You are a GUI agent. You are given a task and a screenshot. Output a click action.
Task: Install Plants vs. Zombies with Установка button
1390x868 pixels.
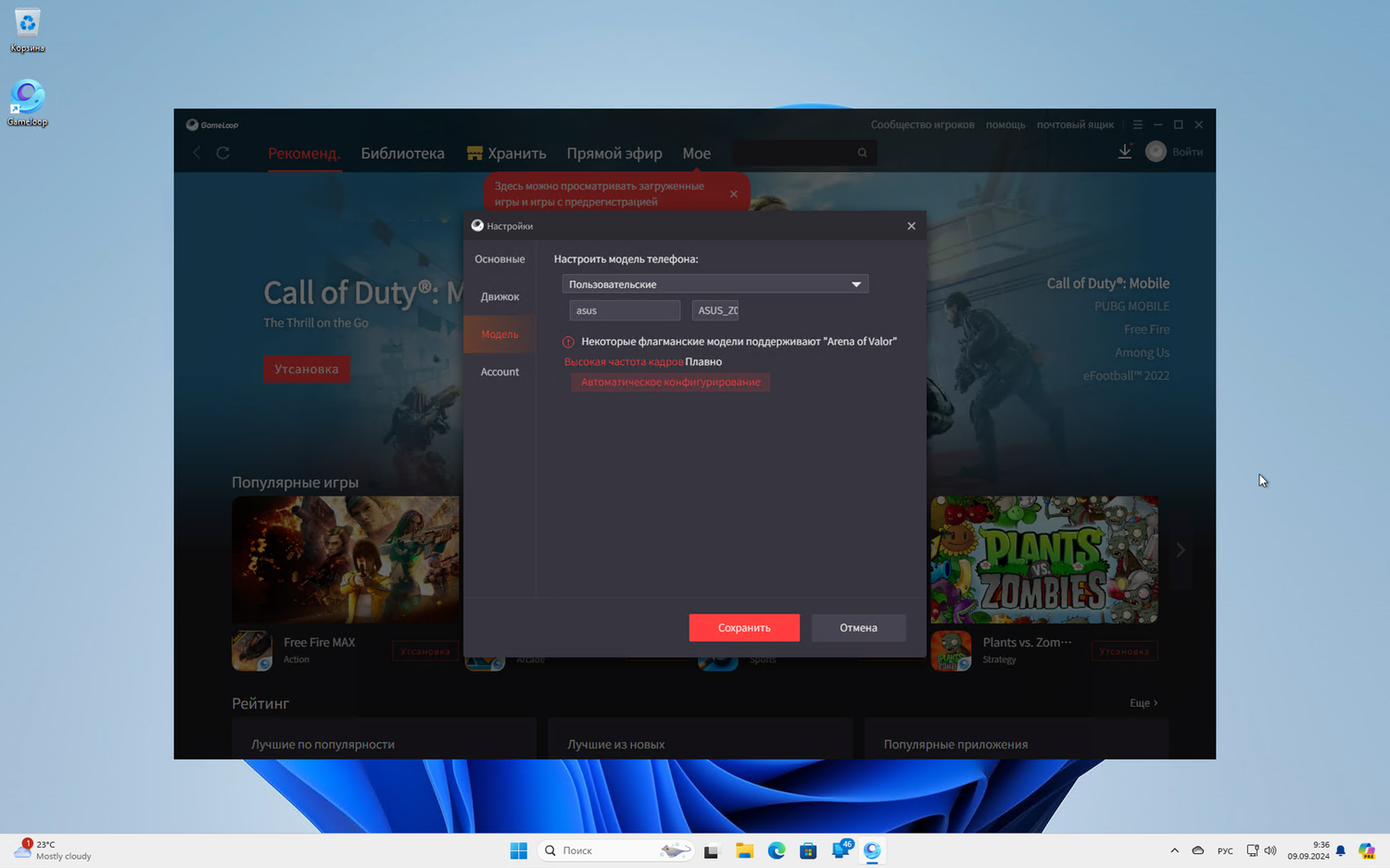[1124, 651]
